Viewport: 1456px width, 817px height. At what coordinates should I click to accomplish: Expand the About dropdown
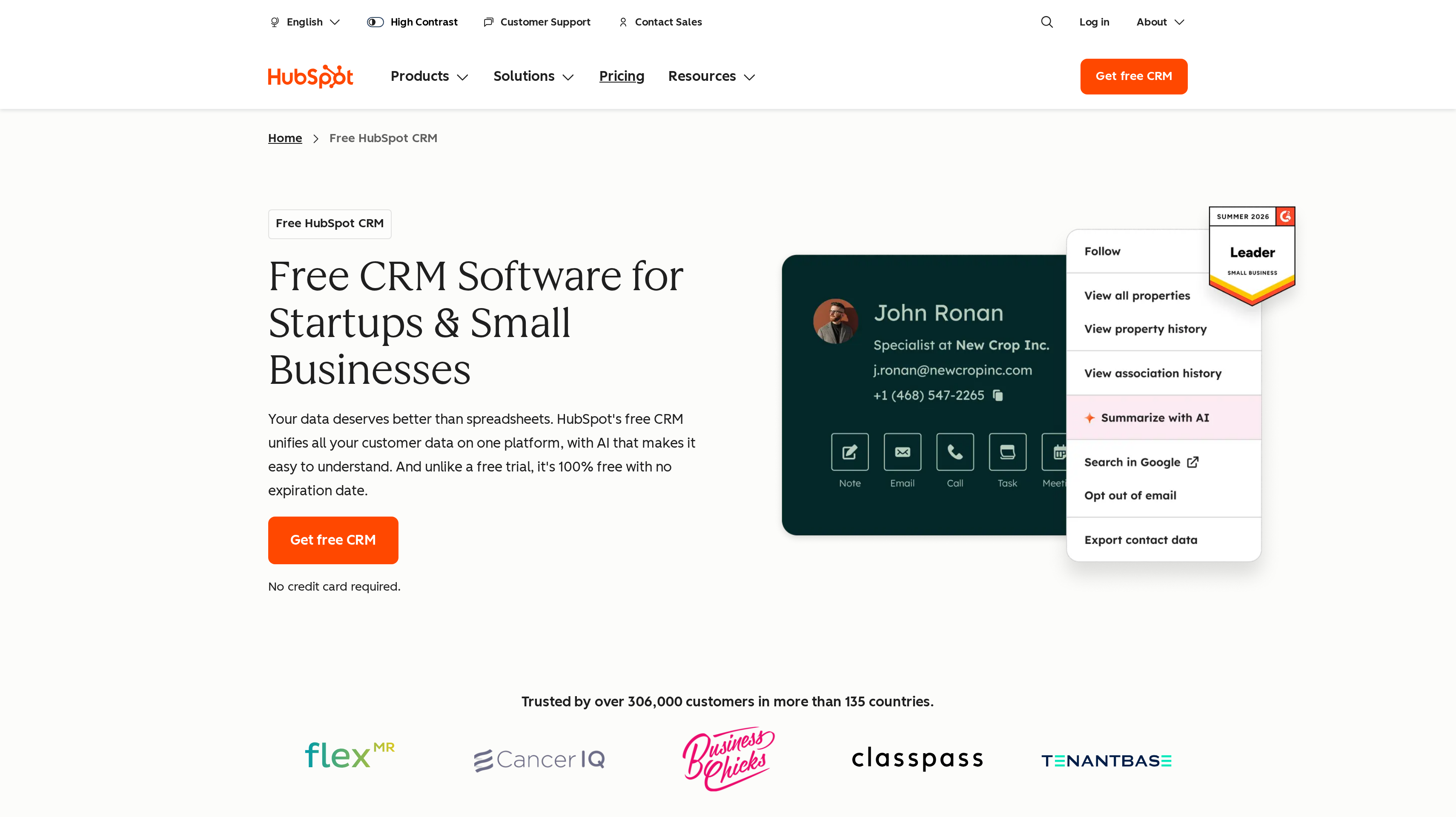[x=1160, y=22]
